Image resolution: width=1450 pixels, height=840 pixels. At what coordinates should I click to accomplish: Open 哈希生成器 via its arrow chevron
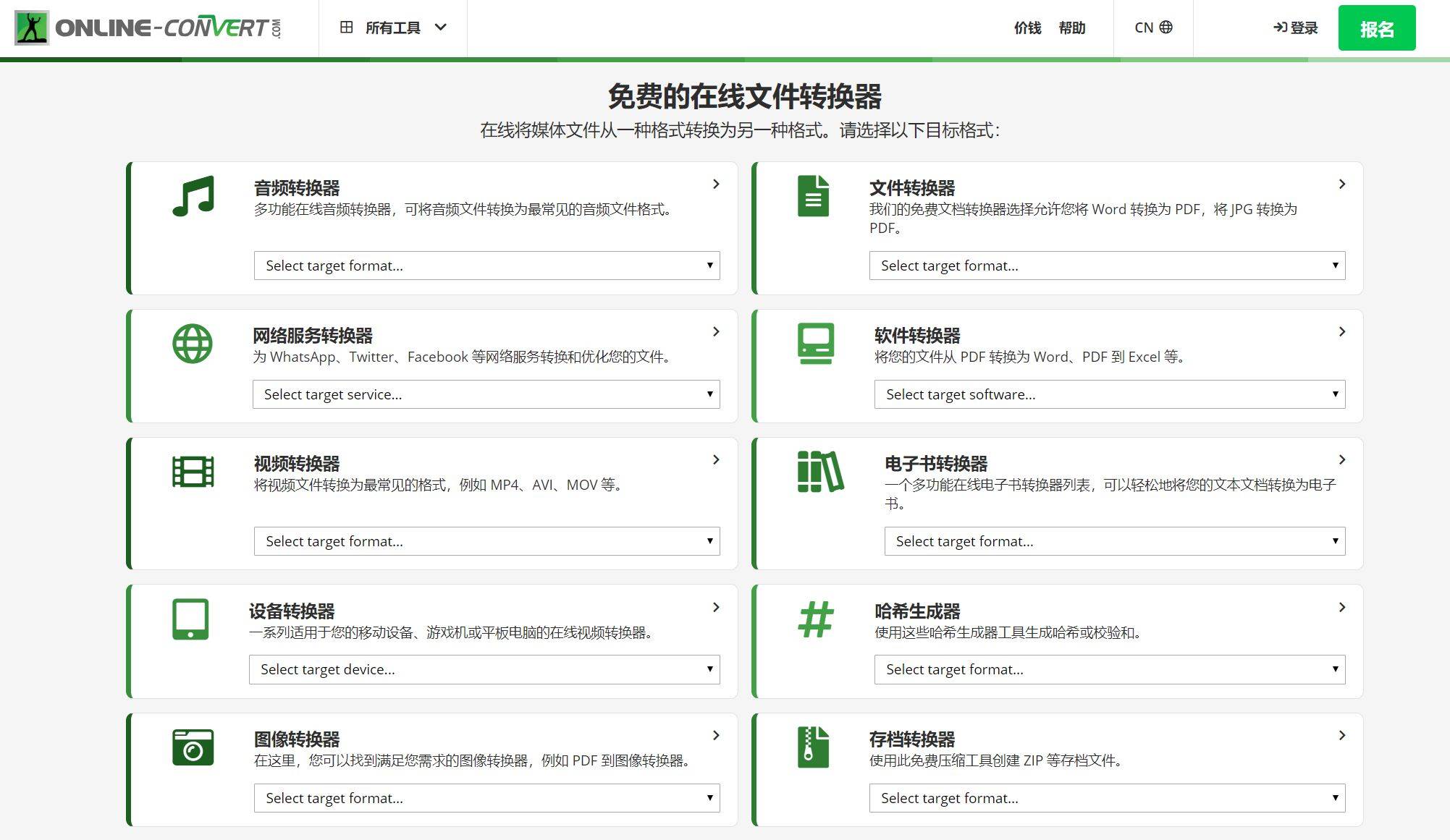click(1341, 607)
